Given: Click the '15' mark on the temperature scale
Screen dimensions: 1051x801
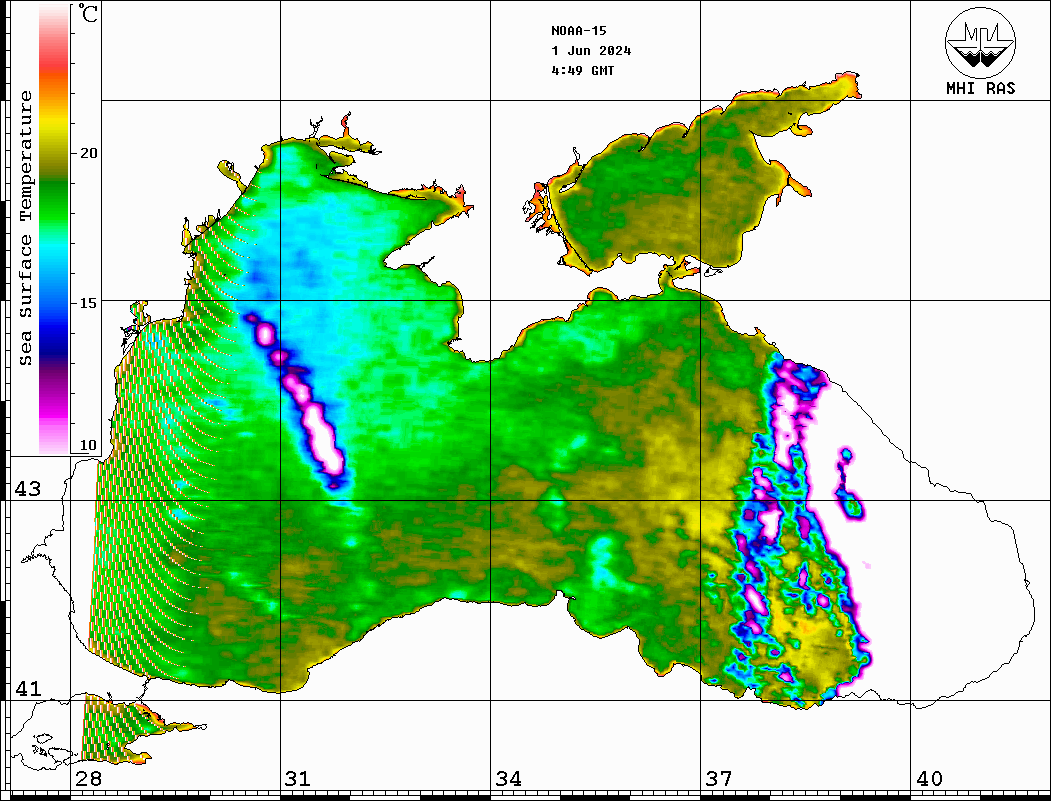Looking at the screenshot, I should 88,303.
